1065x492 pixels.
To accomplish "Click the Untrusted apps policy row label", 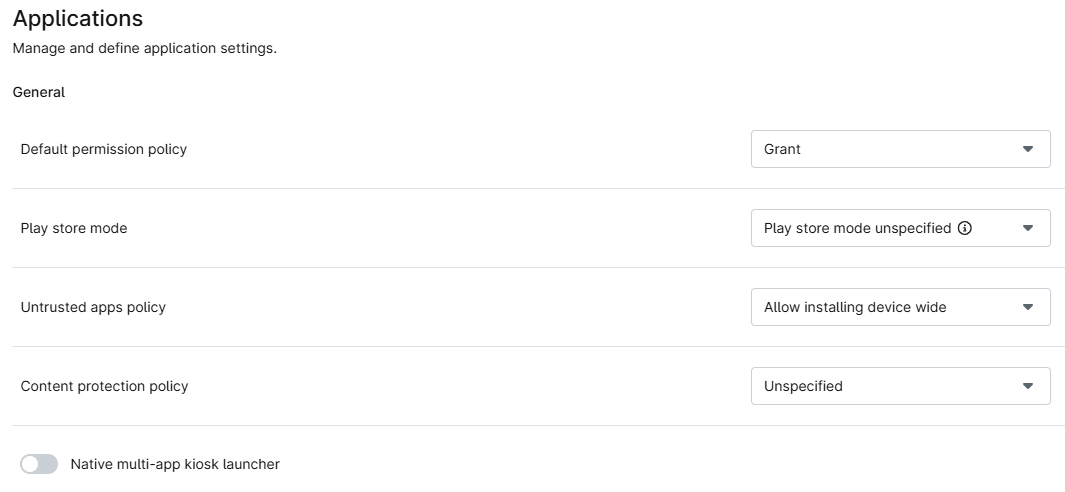I will (93, 307).
